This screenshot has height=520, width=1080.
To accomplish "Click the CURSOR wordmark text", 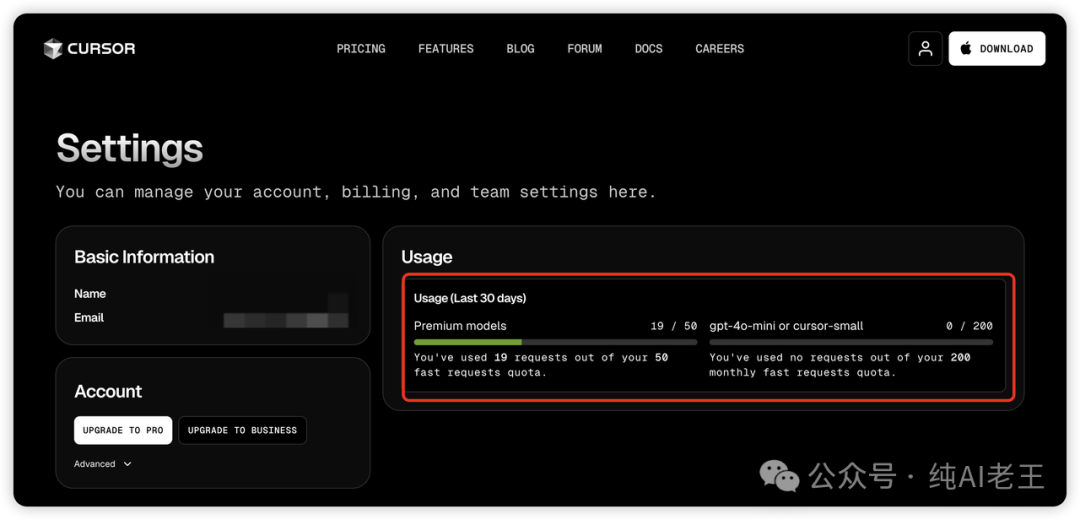I will click(x=101, y=49).
